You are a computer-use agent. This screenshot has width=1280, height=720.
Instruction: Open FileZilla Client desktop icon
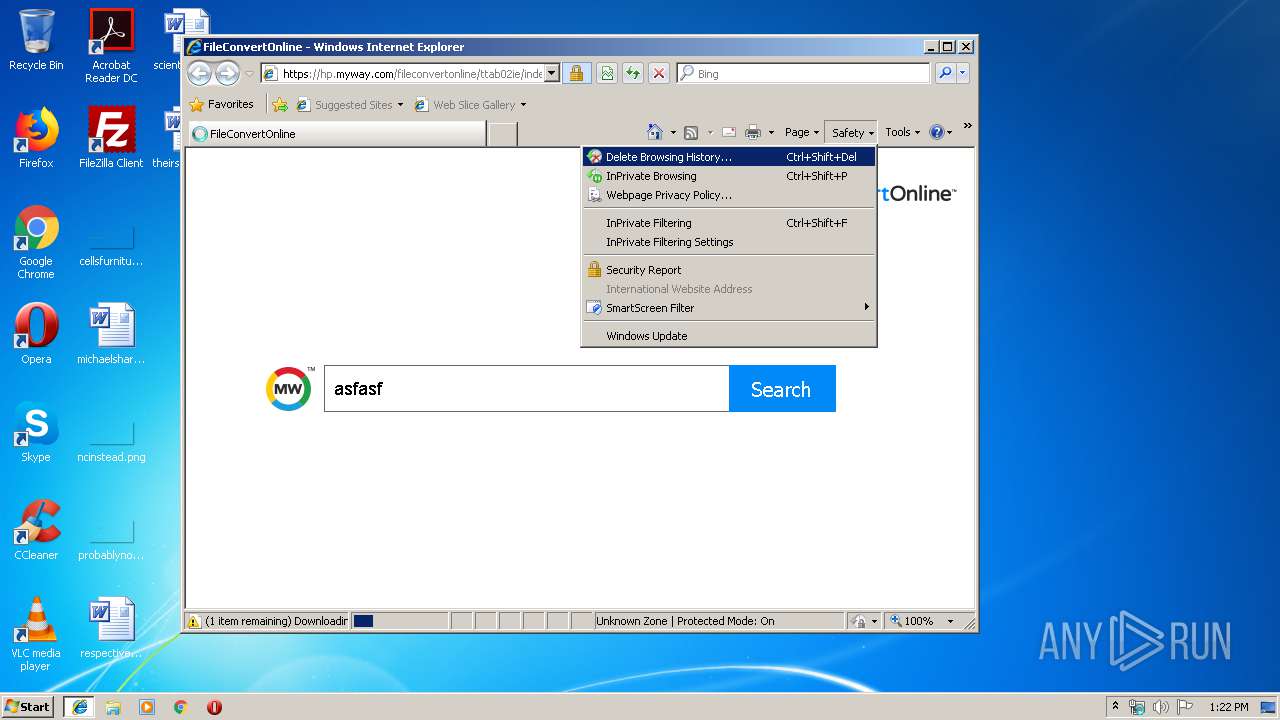click(x=111, y=138)
